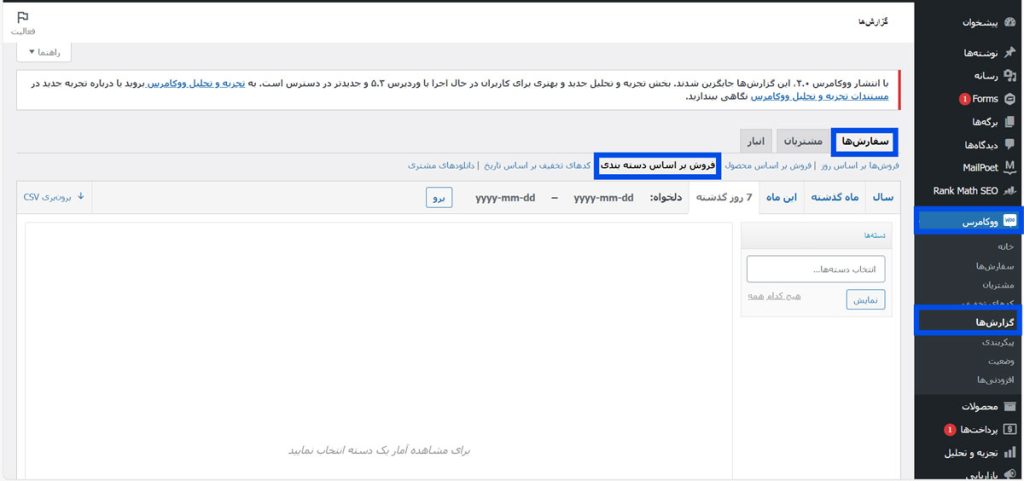
Task: Click the فعالیت flag icon
Action: [x=23, y=17]
